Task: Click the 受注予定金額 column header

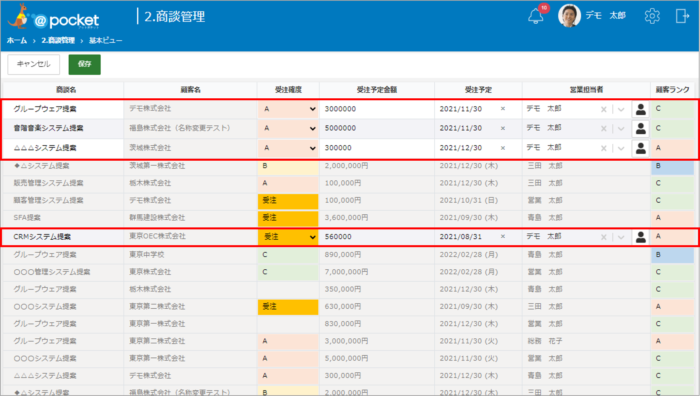Action: (x=377, y=90)
